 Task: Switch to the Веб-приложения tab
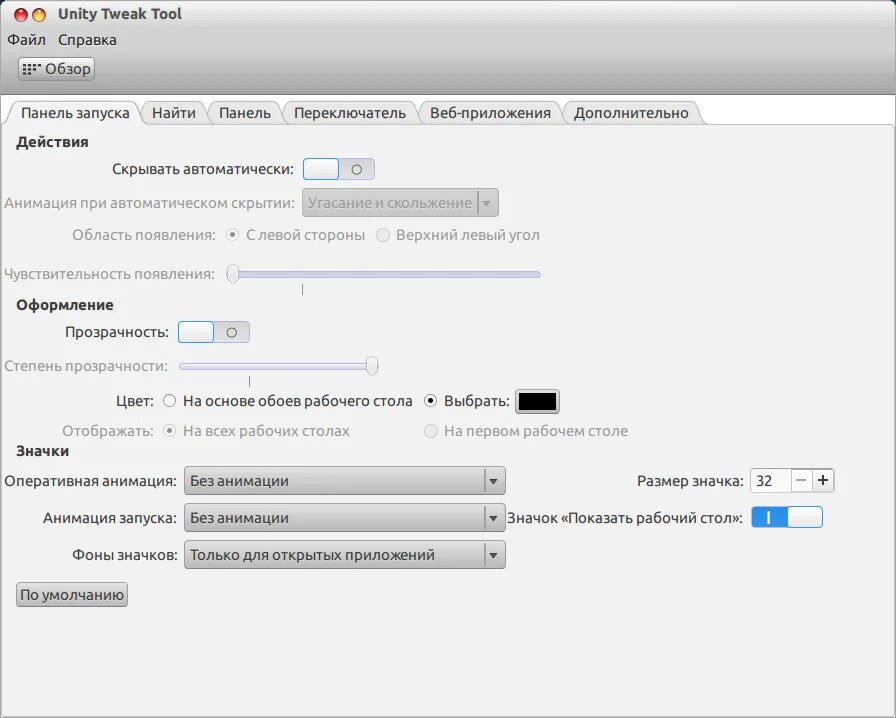tap(490, 113)
